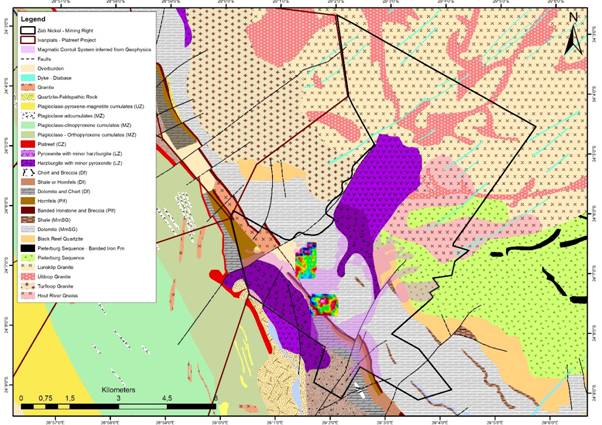Click the "0,75" scale bar value

point(45,398)
